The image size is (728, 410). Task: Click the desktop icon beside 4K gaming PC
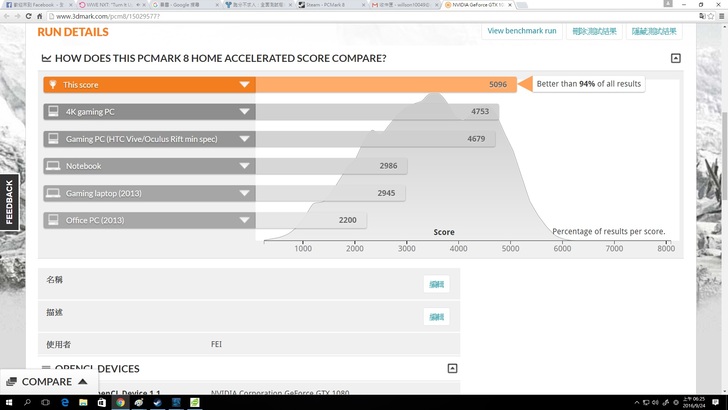53,111
